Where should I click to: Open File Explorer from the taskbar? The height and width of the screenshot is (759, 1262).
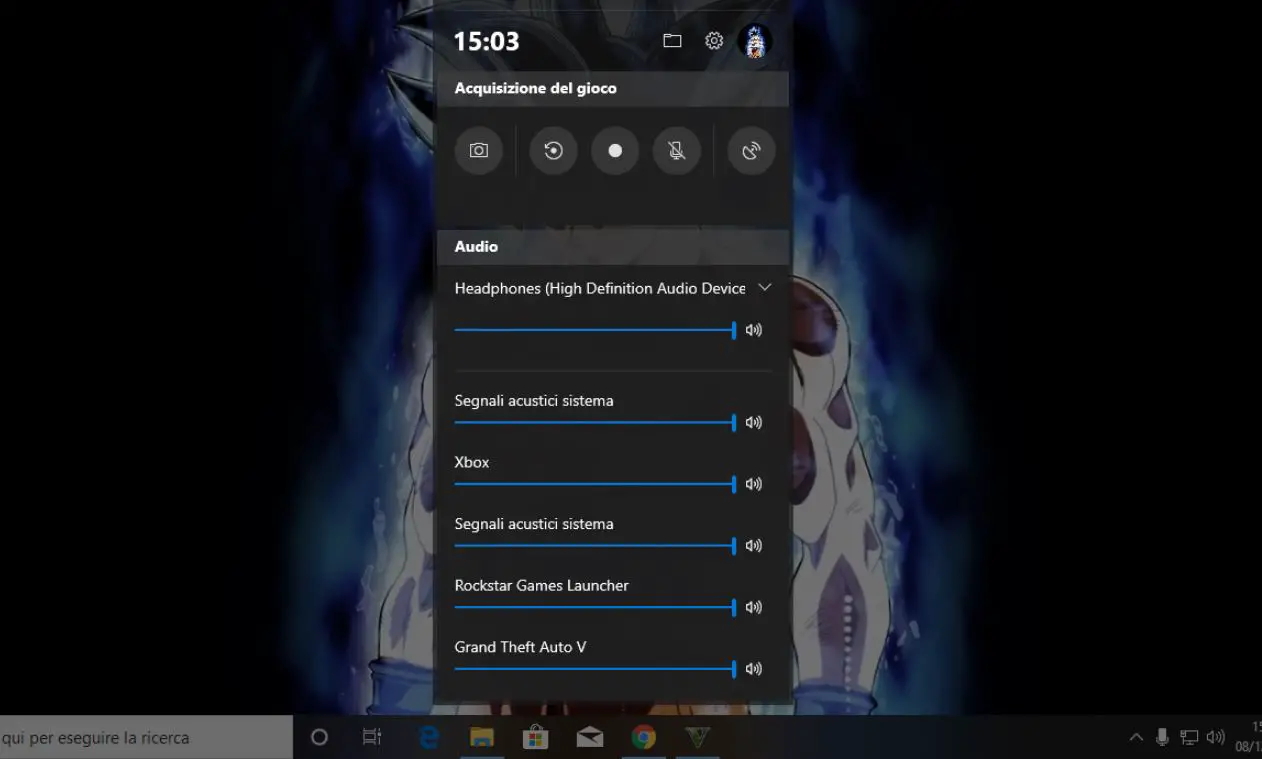click(482, 738)
